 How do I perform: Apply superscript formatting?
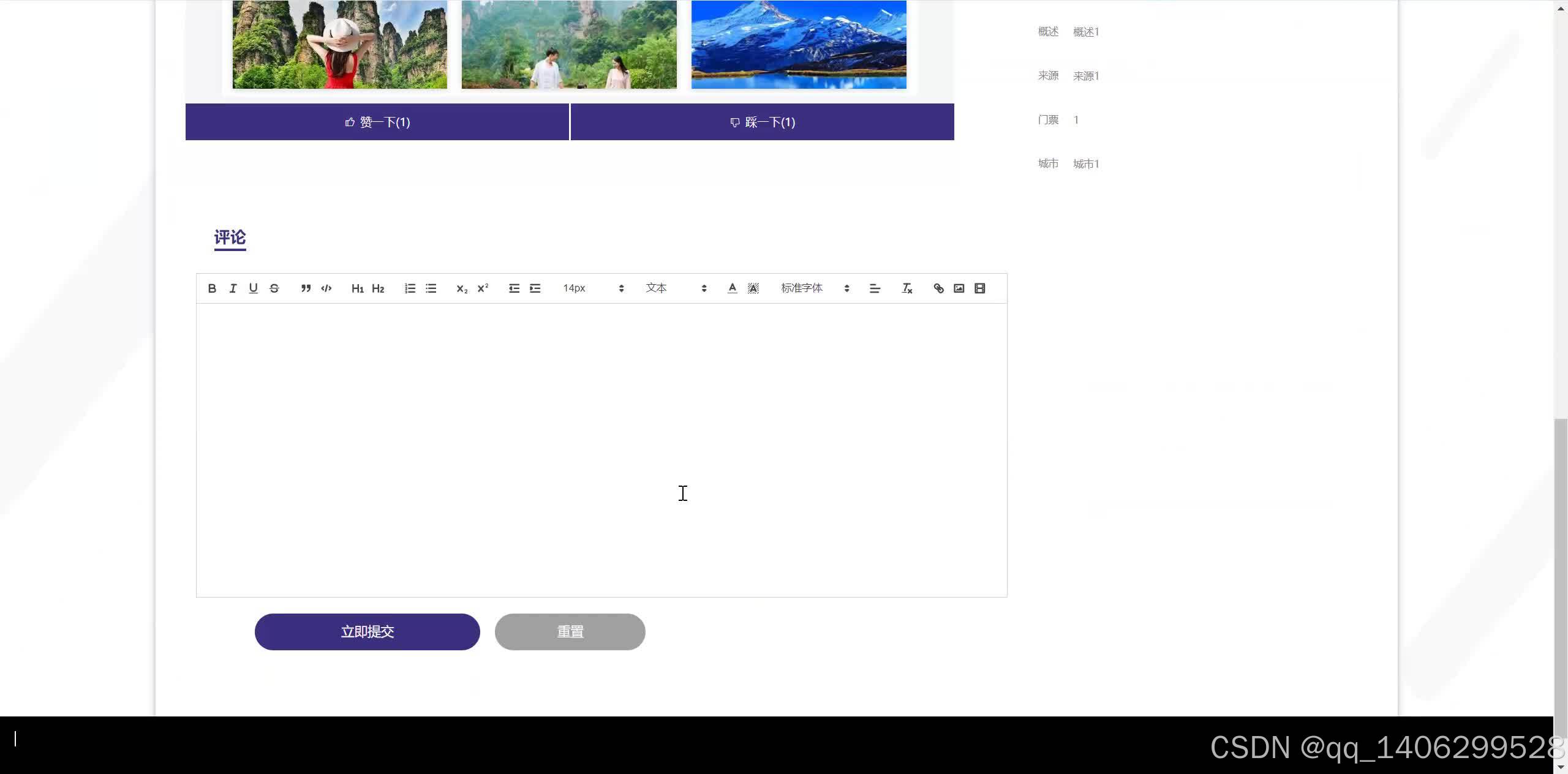pos(483,288)
